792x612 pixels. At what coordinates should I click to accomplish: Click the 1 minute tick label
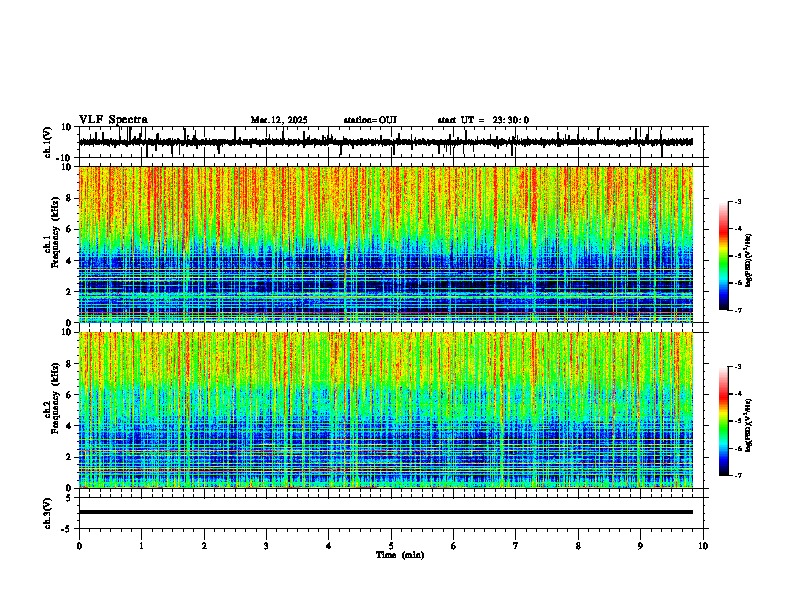click(141, 546)
